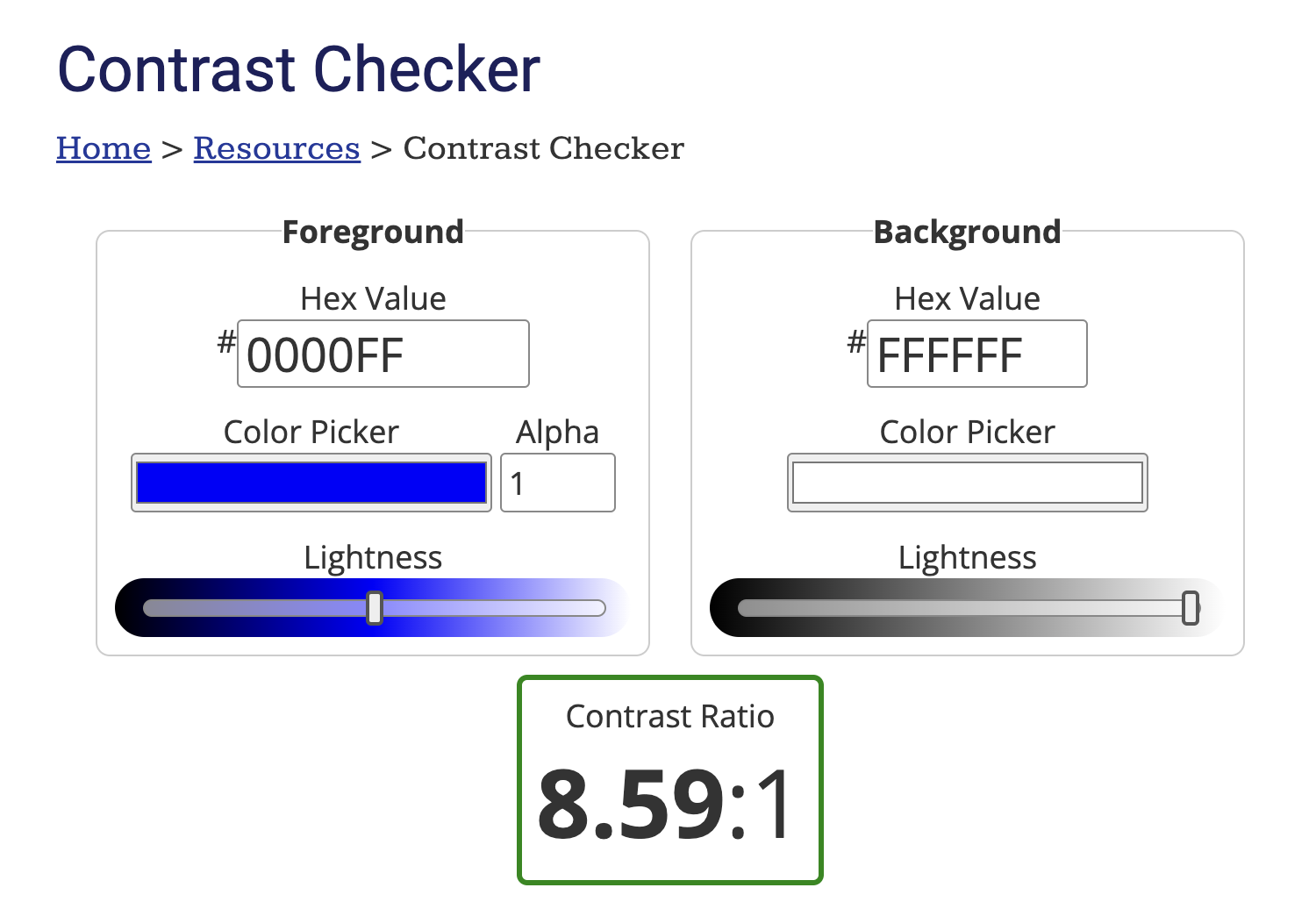Click the Alpha value input box
The height and width of the screenshot is (902, 1316).
click(558, 483)
